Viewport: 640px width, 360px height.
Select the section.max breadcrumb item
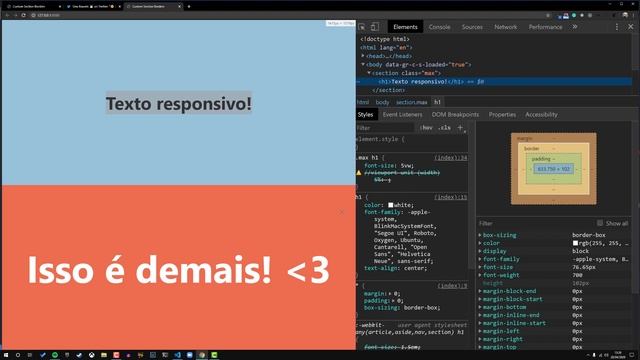click(411, 102)
